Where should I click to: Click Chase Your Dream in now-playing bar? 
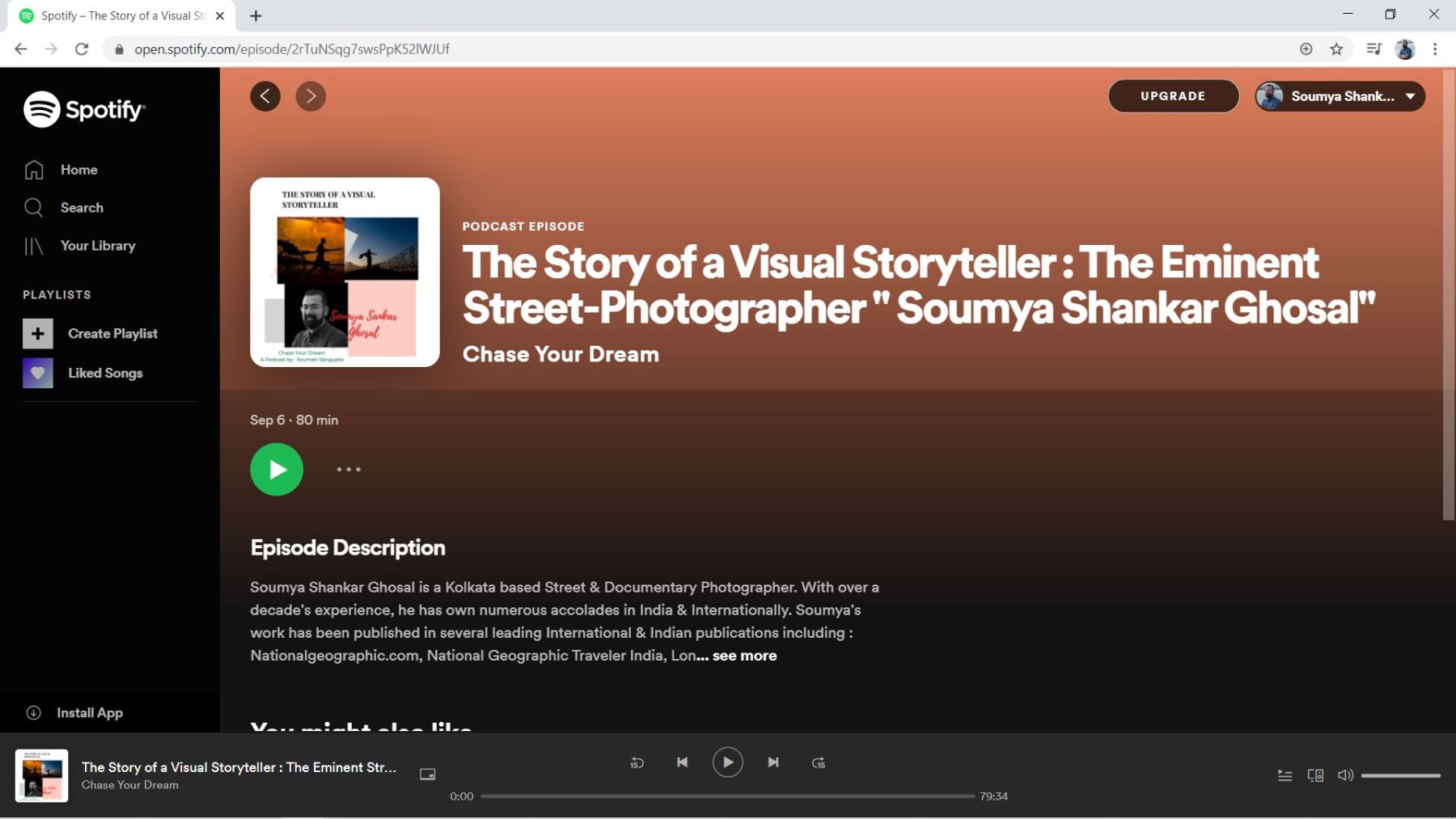pyautogui.click(x=130, y=785)
